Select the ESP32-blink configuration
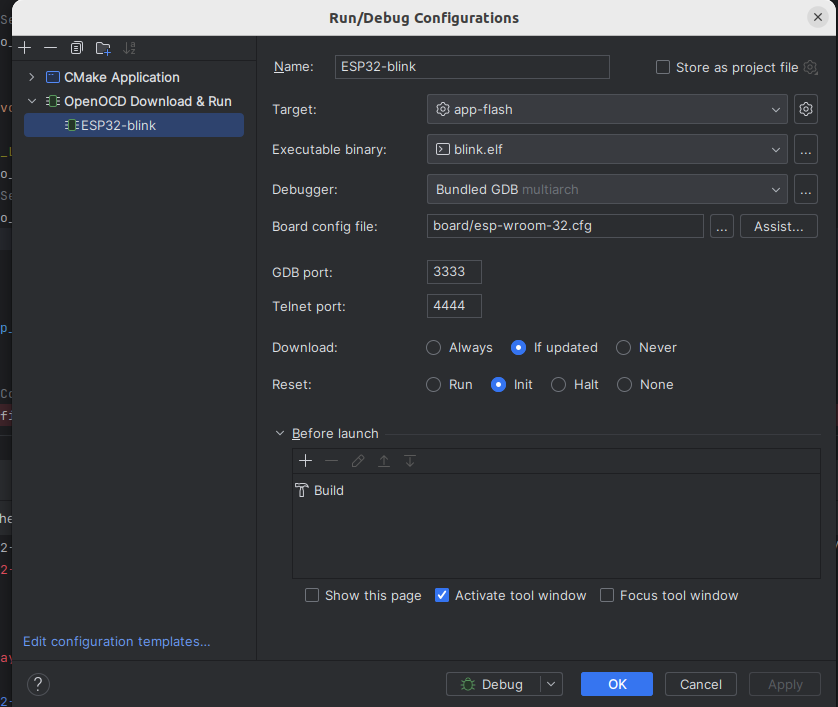Viewport: 838px width, 707px height. (134, 125)
